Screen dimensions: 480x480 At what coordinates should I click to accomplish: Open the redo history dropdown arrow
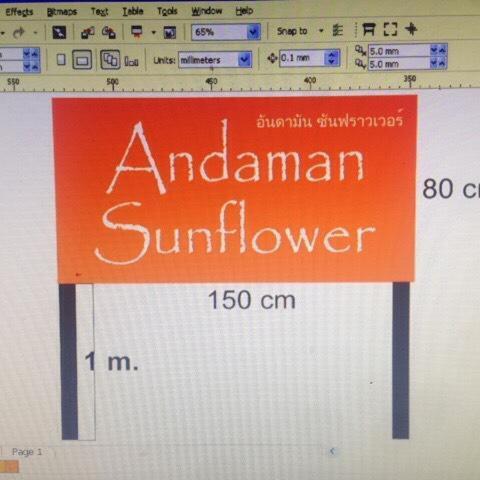point(35,33)
